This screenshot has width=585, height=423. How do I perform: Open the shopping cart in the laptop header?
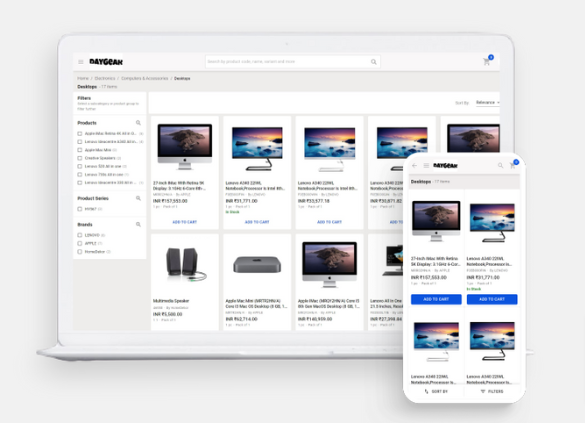tap(487, 61)
